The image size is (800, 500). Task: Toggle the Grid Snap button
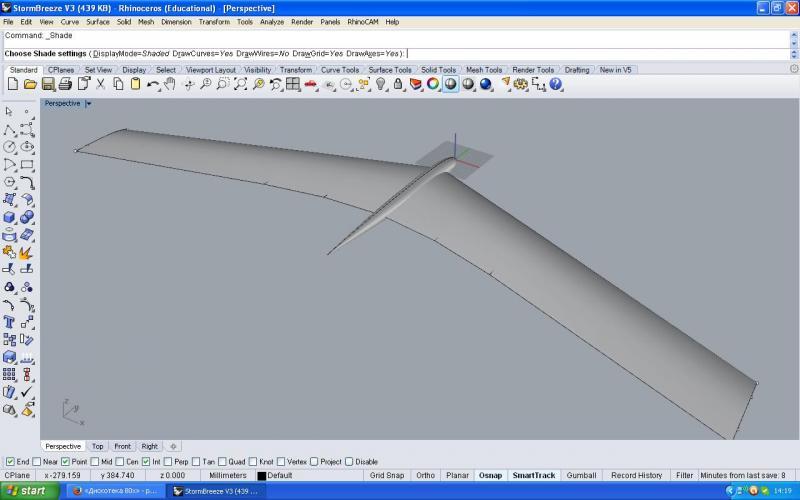pos(387,475)
